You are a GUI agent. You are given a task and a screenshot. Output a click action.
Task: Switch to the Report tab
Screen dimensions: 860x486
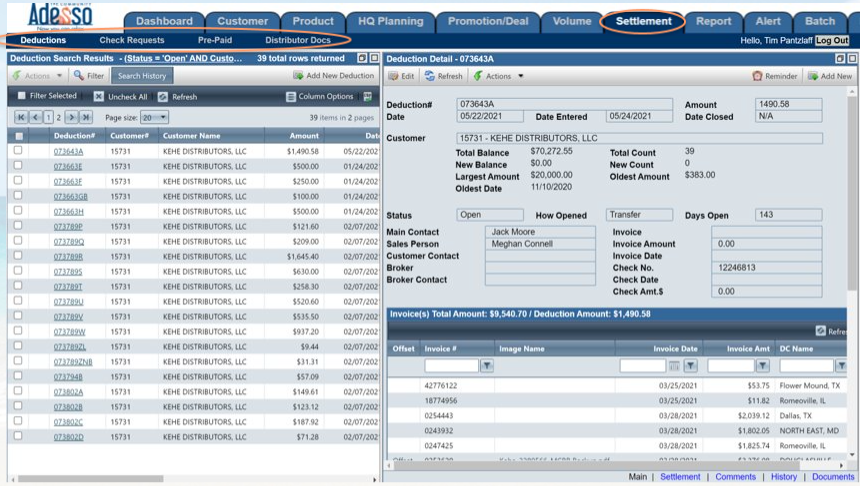(713, 21)
